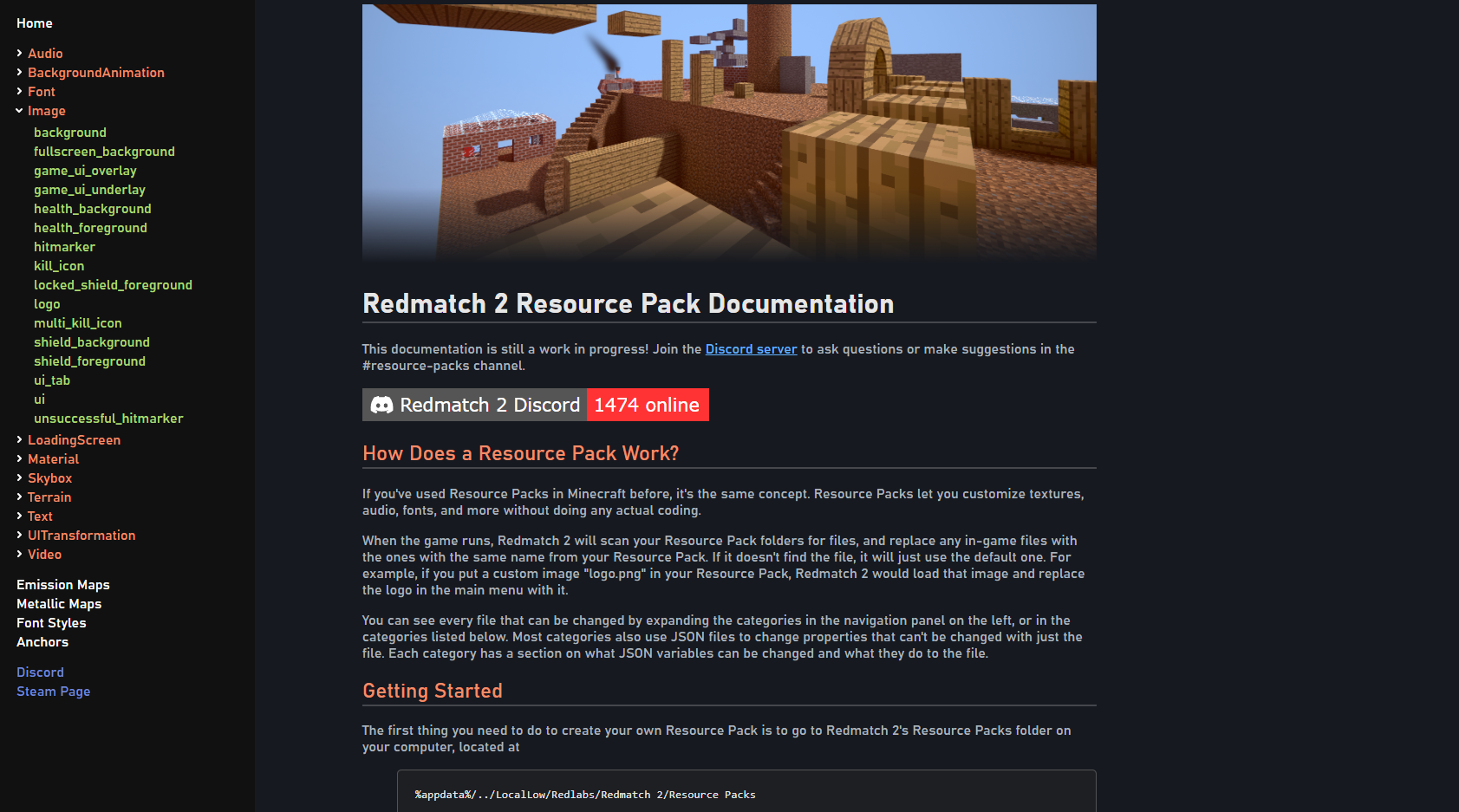This screenshot has height=812, width=1459.
Task: Select the kill_icon image entry
Action: tap(59, 266)
